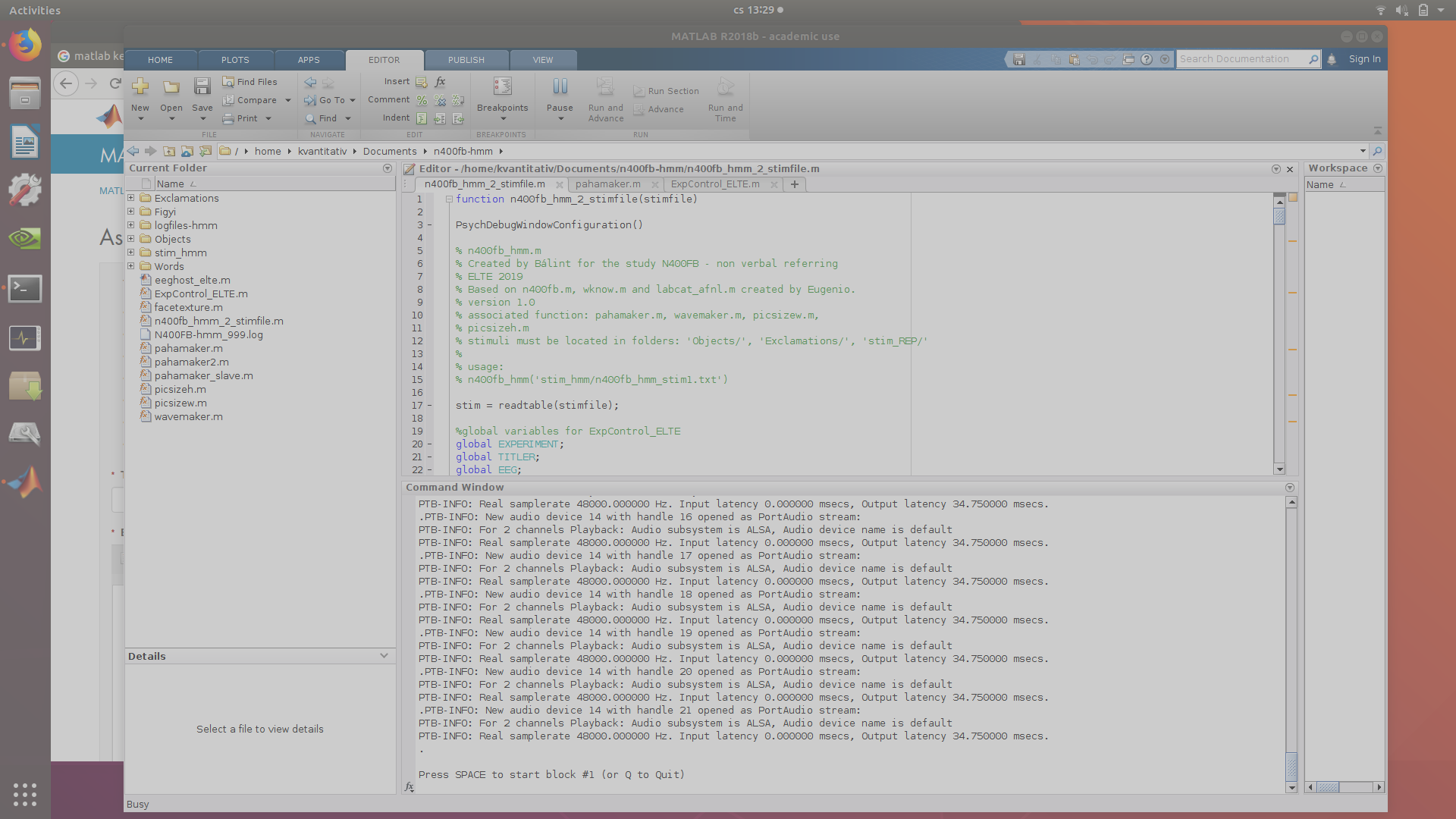Screen dimensions: 1456x819
Task: Collapse function code fold on line 1
Action: [x=449, y=199]
